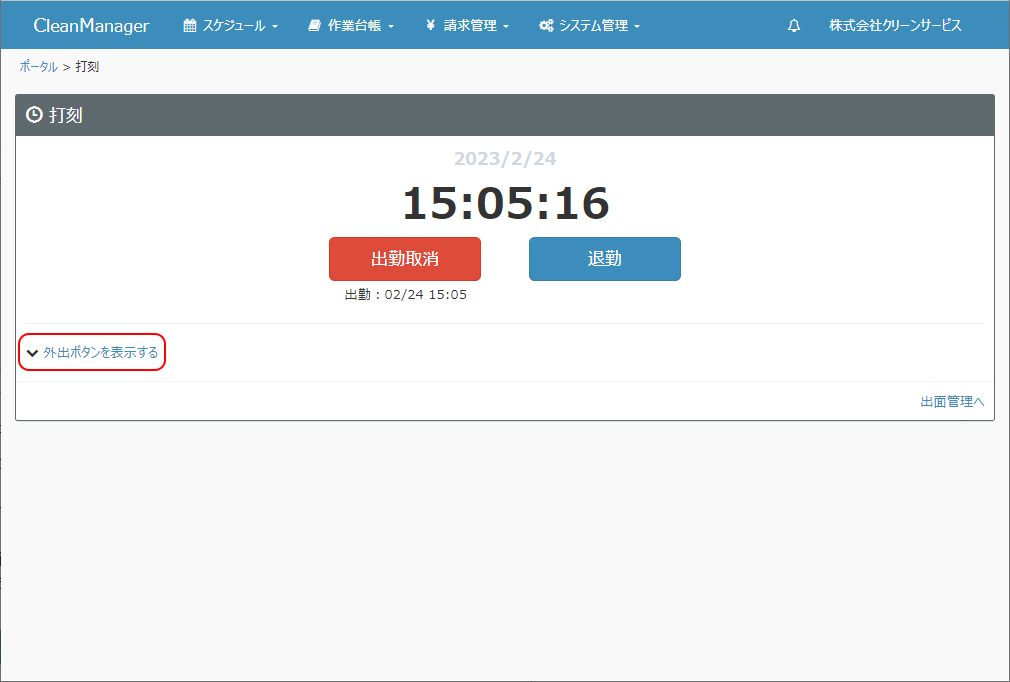The width and height of the screenshot is (1010, 682).
Task: Click the notification bell icon
Action: [794, 26]
